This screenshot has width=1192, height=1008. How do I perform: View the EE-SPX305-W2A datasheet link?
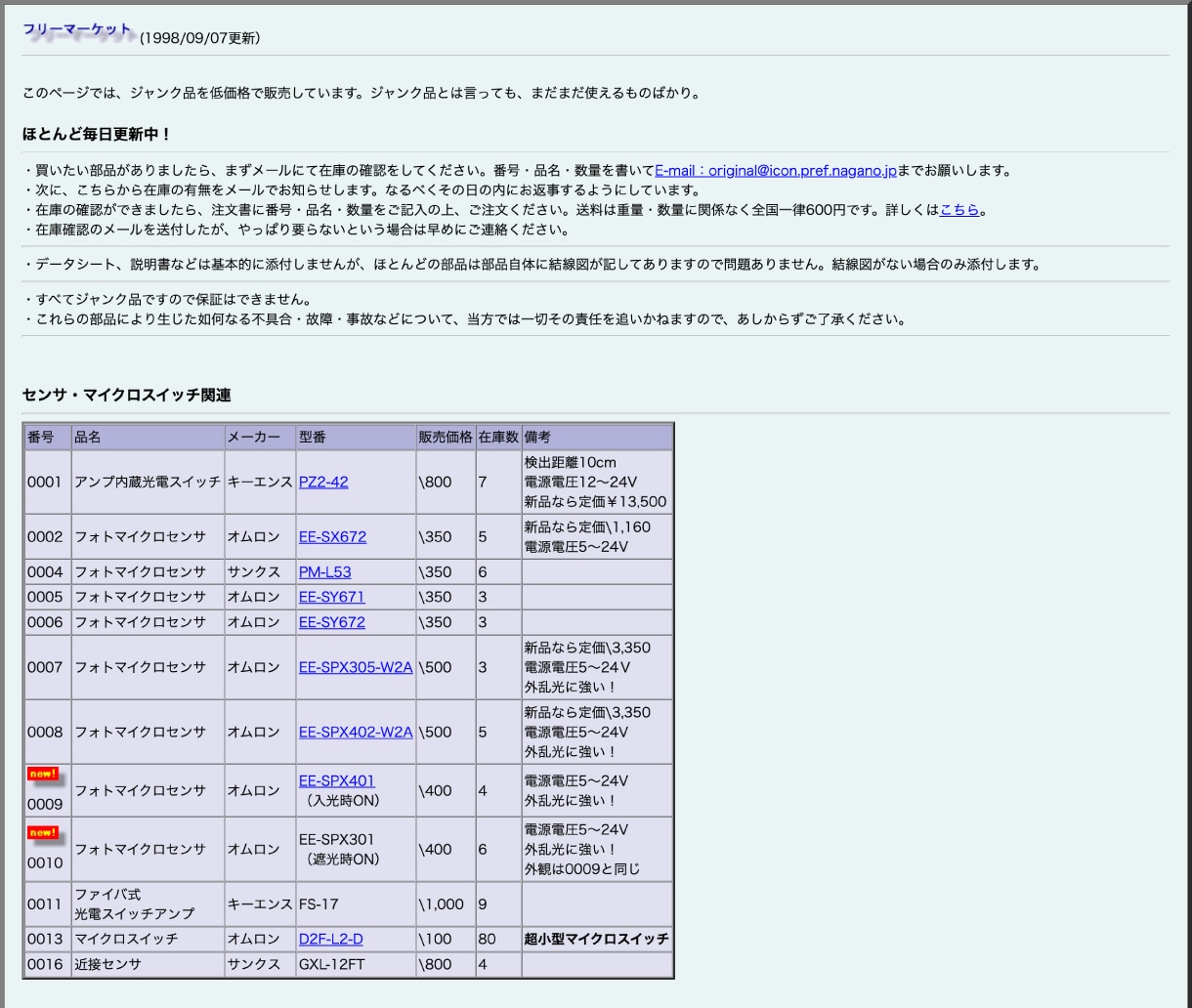coord(356,667)
